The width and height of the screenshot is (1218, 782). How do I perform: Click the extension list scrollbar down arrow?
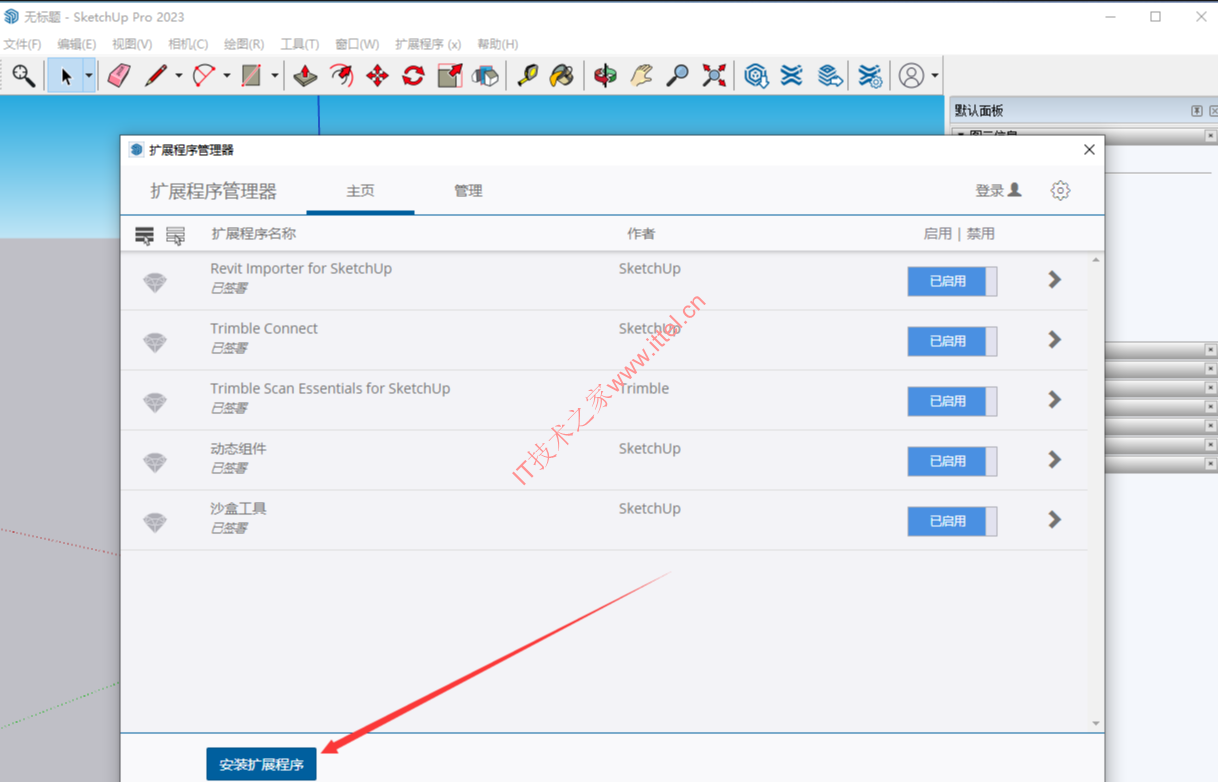coord(1096,723)
